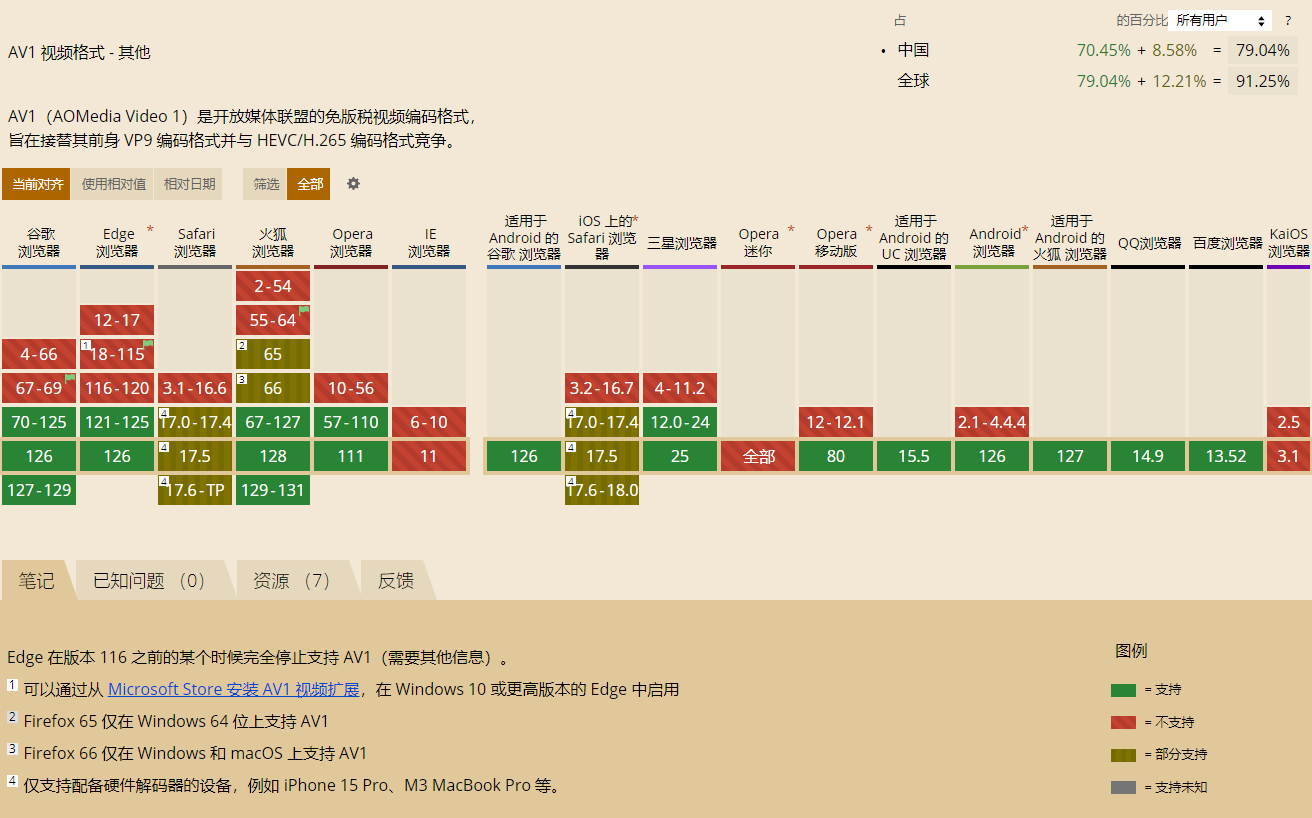Screen dimensions: 1312x818
Task: Click the 谷歌浏览器 column header
Action: coord(39,243)
